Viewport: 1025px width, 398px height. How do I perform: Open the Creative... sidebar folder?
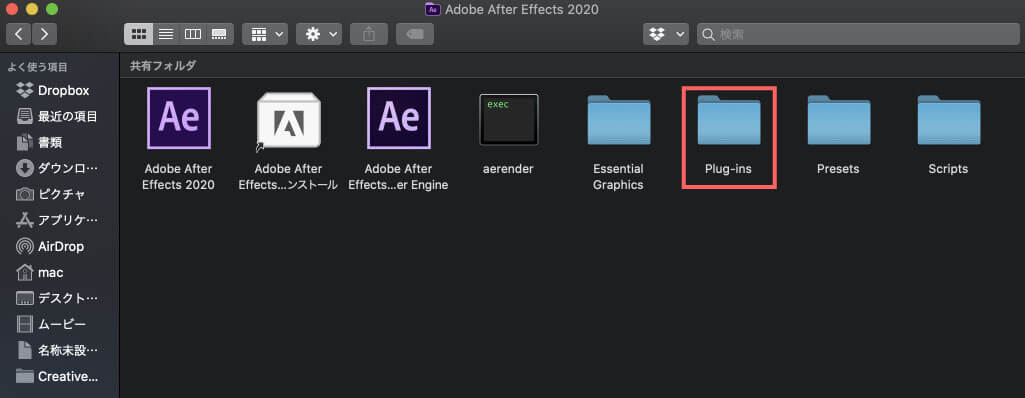[59, 376]
